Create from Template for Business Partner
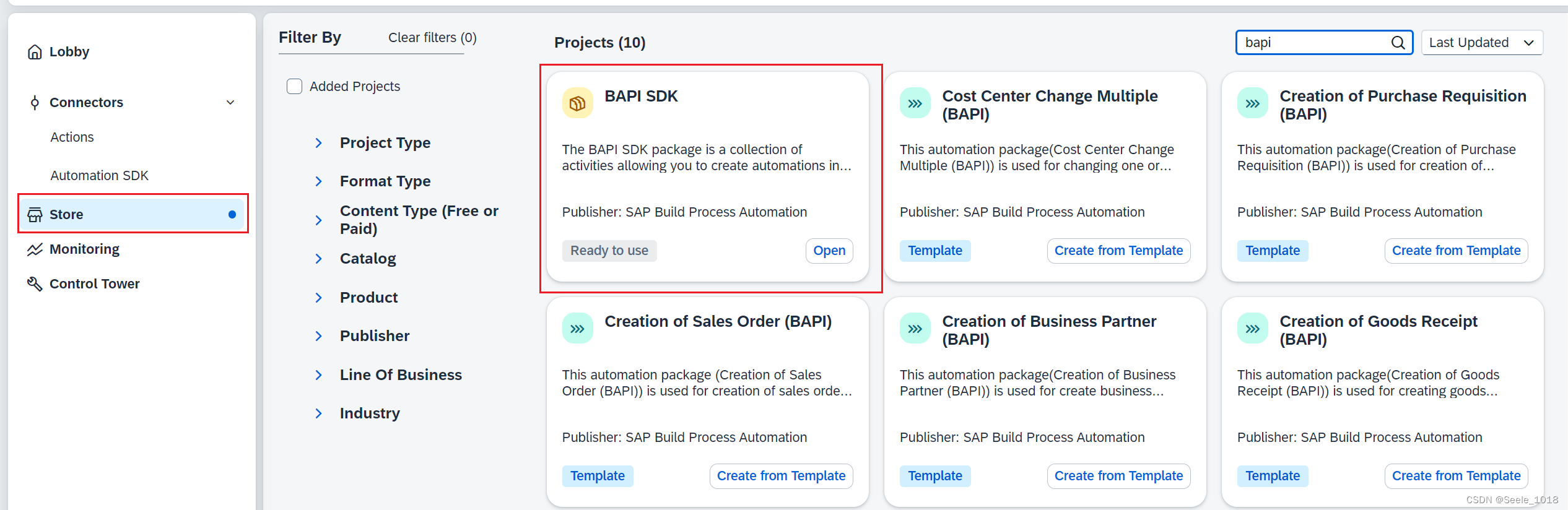Screen dimensions: 1568x510 (x=1118, y=476)
